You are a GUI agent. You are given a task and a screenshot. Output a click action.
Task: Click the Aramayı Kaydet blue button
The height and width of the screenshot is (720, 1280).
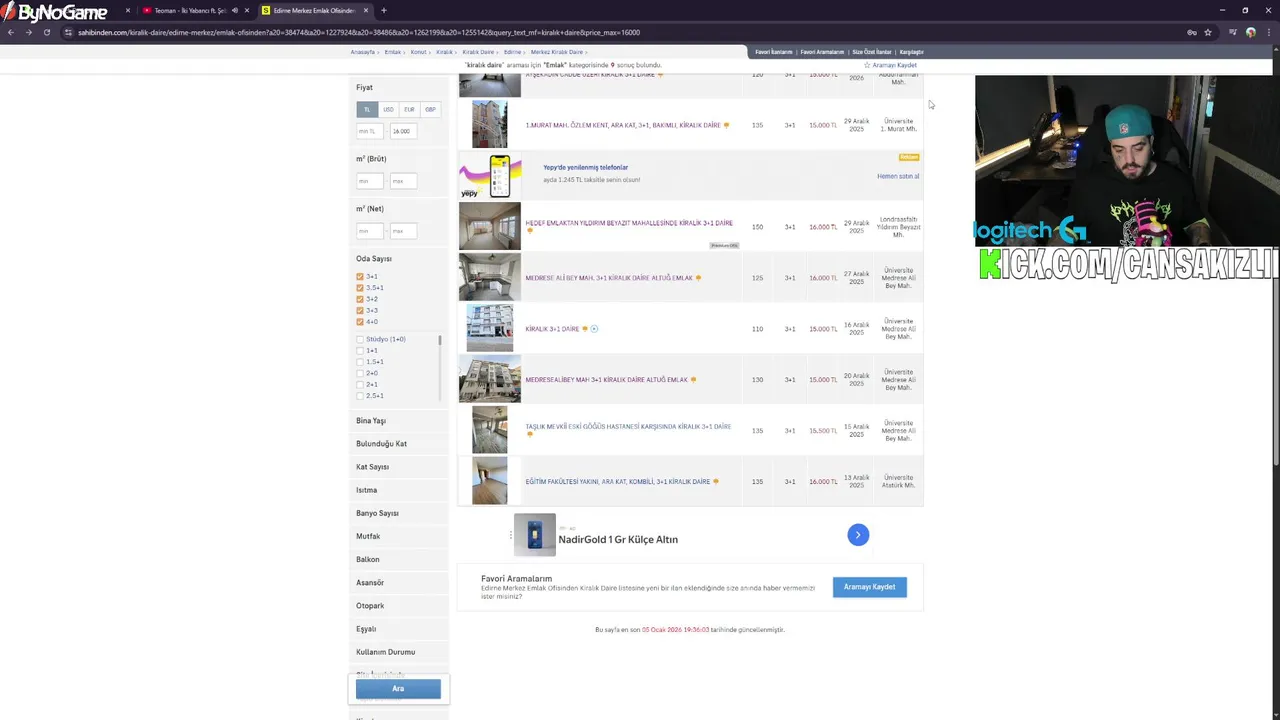point(869,587)
